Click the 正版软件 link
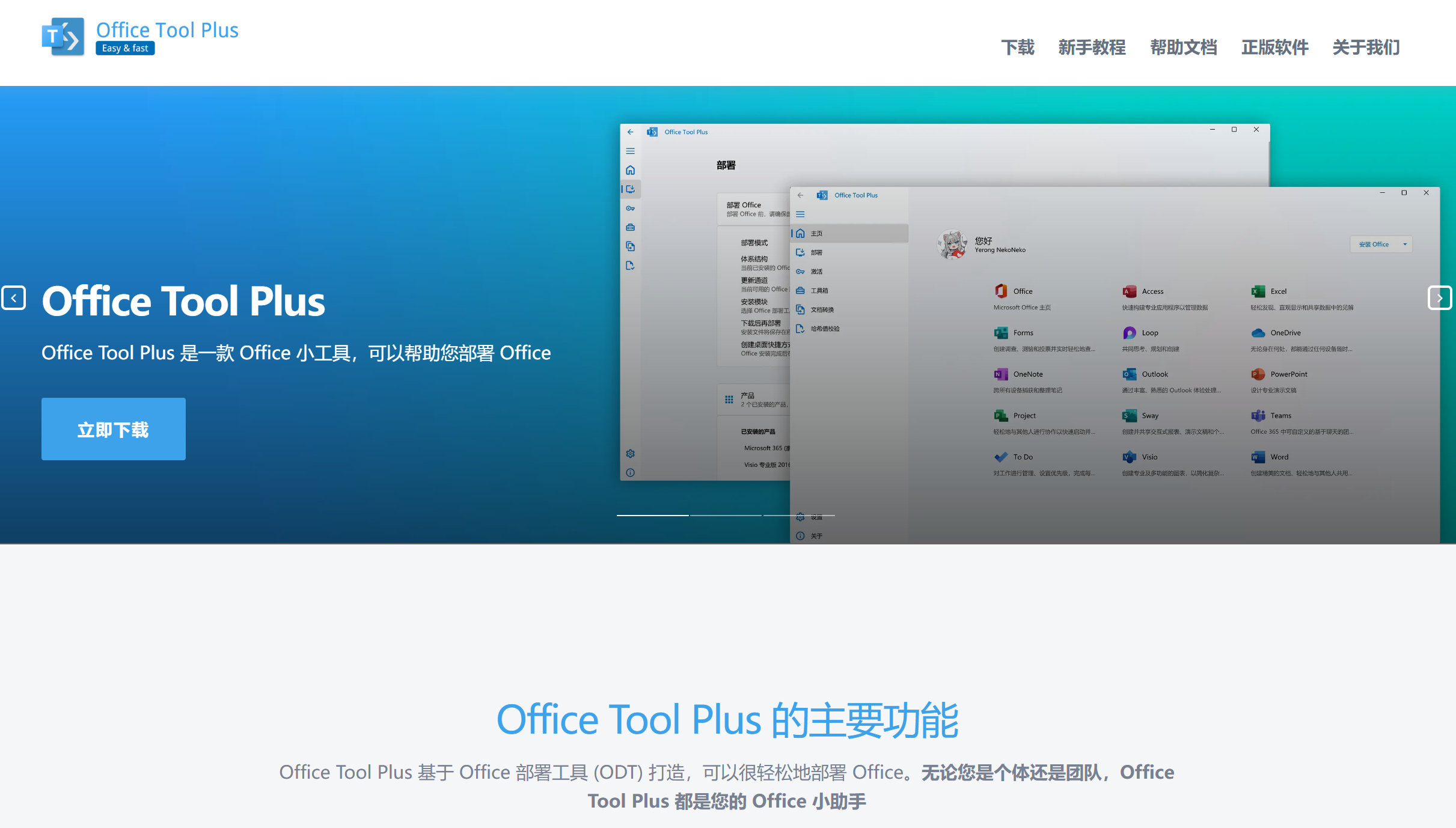This screenshot has height=828, width=1456. tap(1274, 47)
